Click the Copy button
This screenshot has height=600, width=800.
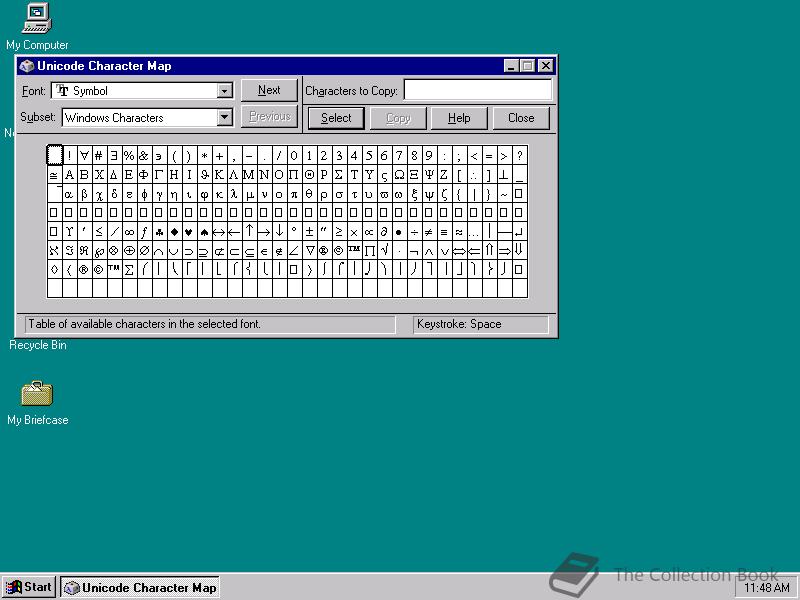[x=398, y=118]
